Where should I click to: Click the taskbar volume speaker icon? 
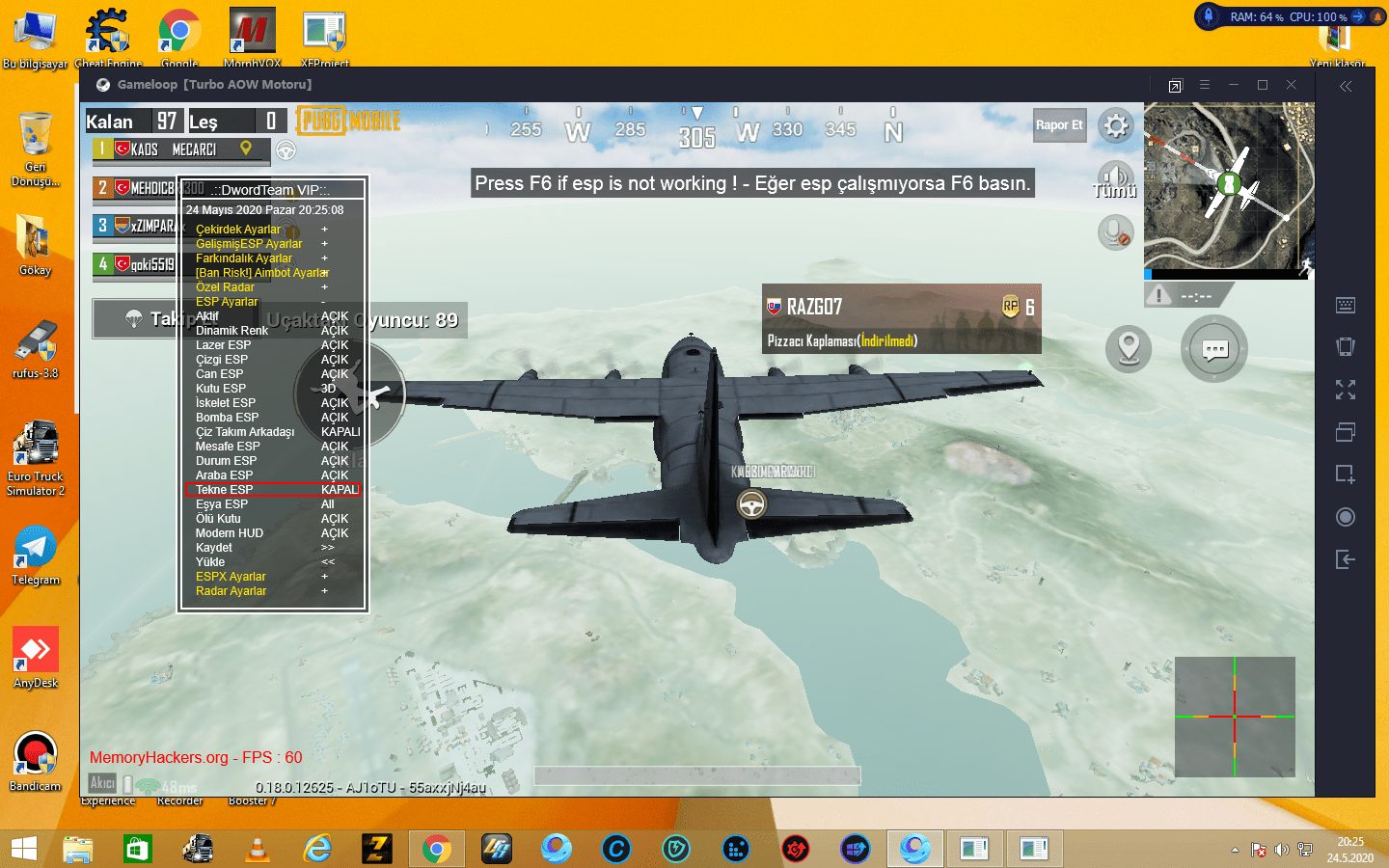tap(1281, 850)
